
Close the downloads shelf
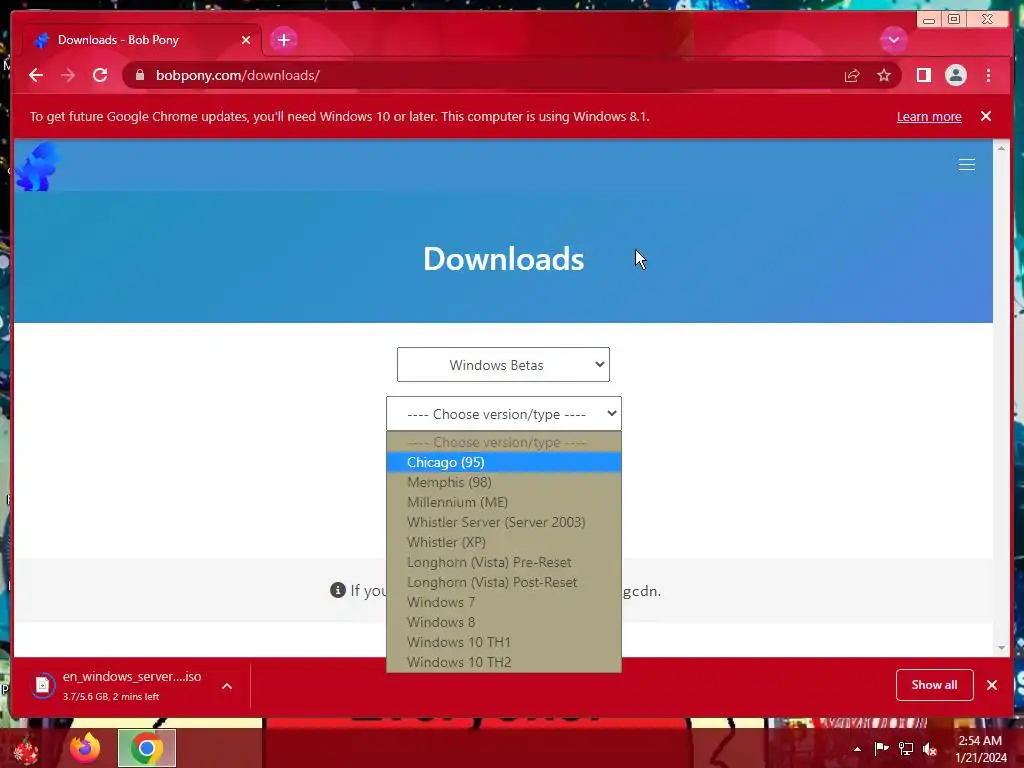pyautogui.click(x=992, y=685)
